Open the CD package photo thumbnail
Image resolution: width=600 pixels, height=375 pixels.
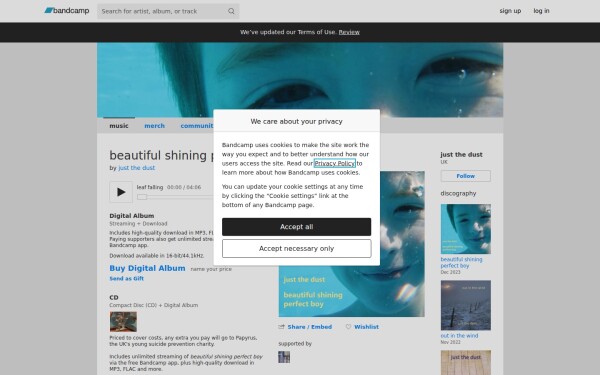tap(123, 321)
